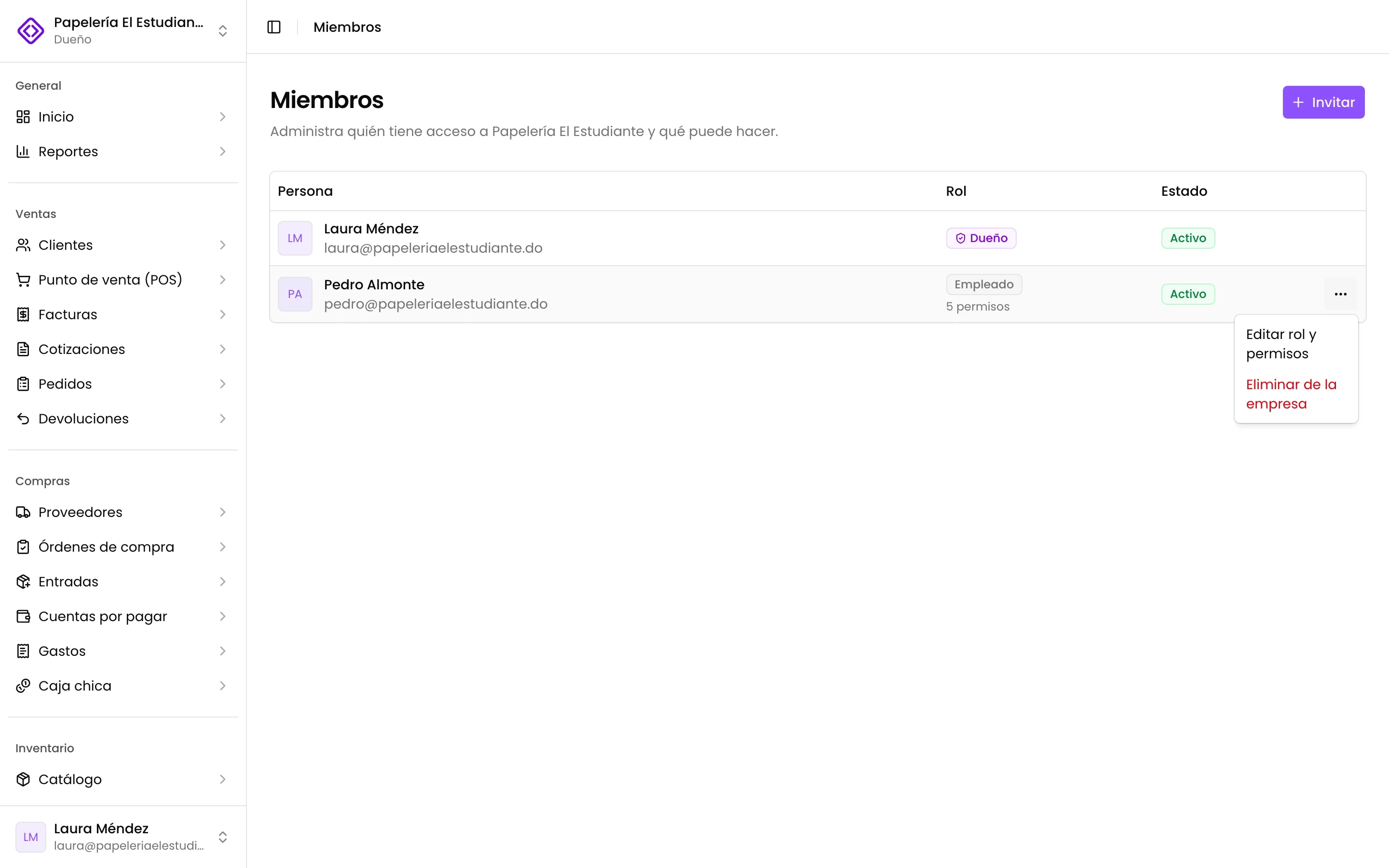Select the Catálogo box icon
1389x868 pixels.
[23, 779]
